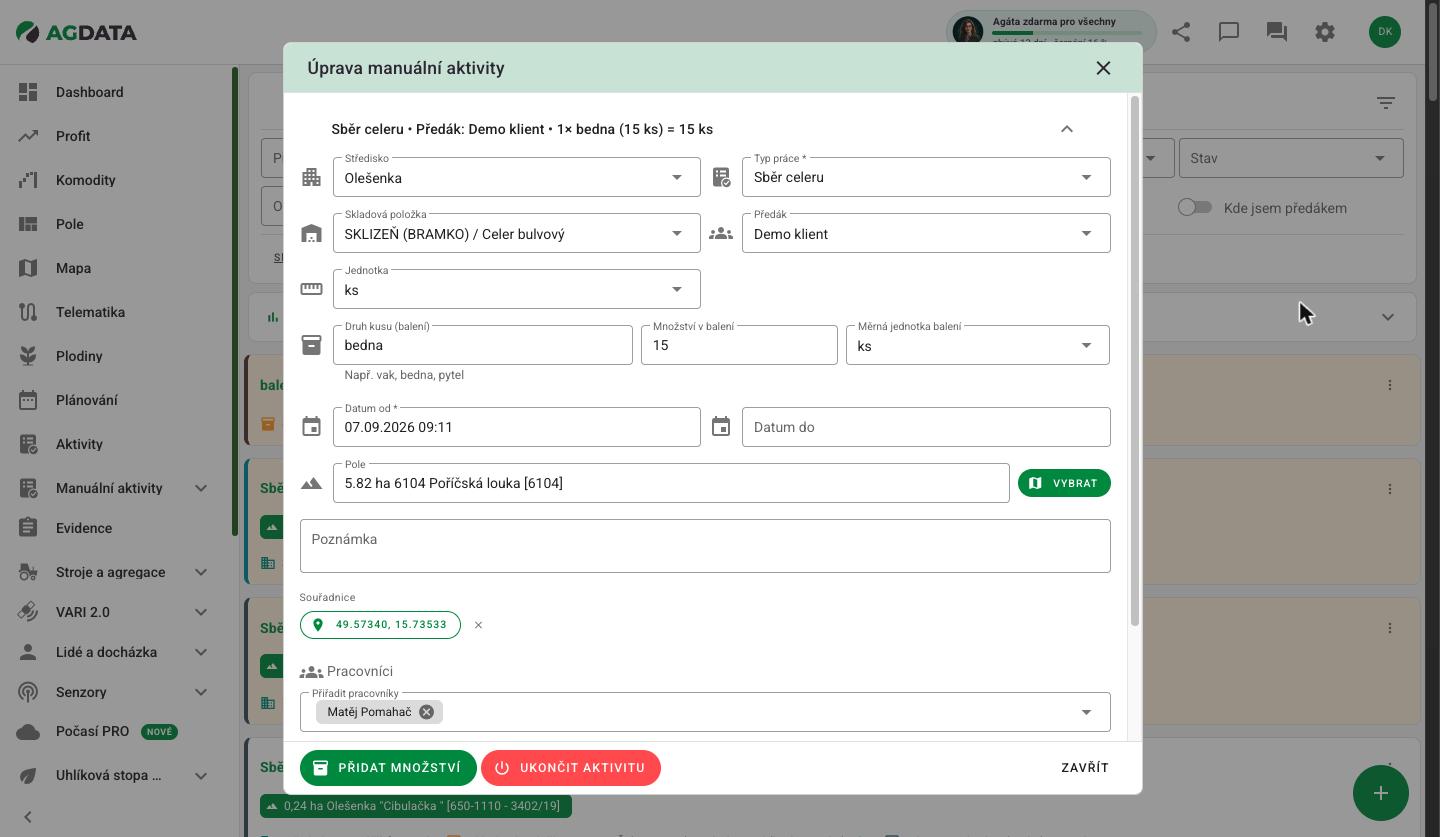Click the Druh kusu (balení) field

(x=483, y=345)
